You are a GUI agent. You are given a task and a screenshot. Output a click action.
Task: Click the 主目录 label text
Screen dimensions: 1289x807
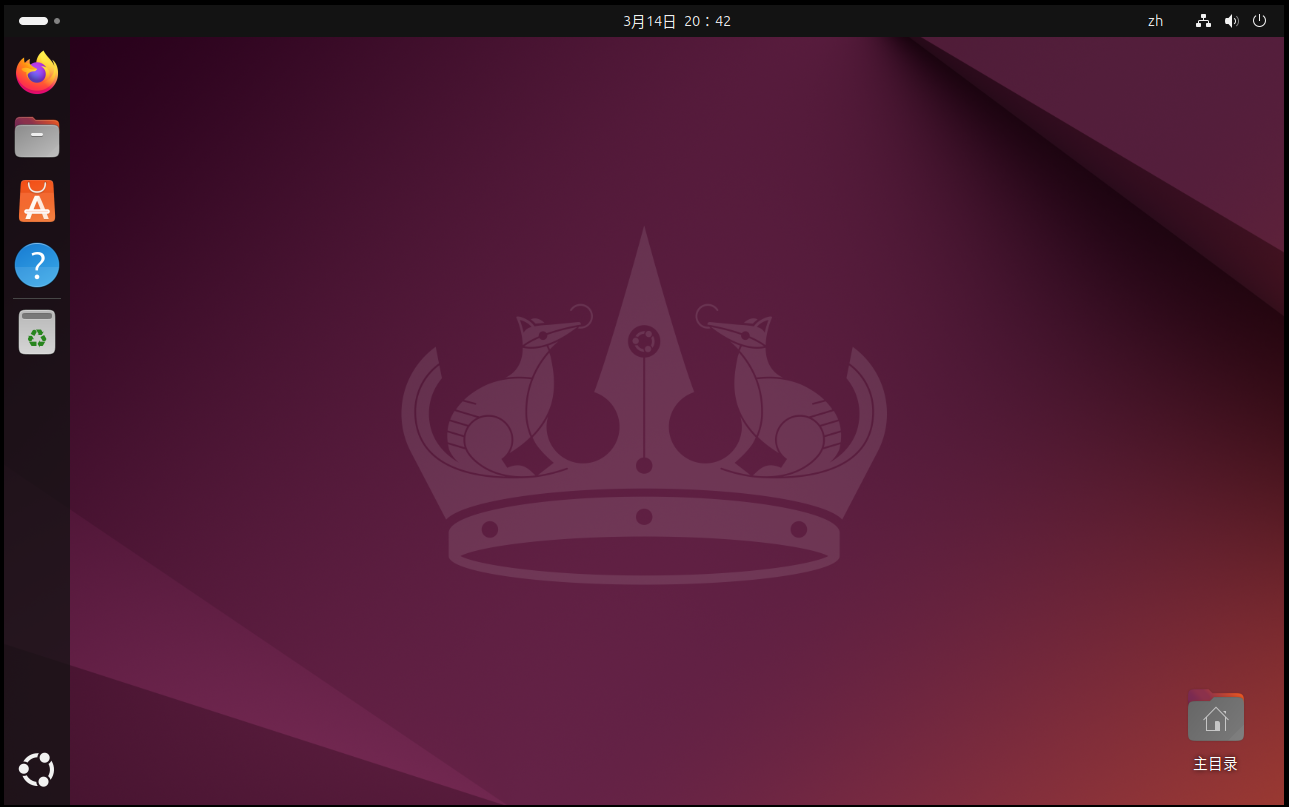(x=1215, y=764)
